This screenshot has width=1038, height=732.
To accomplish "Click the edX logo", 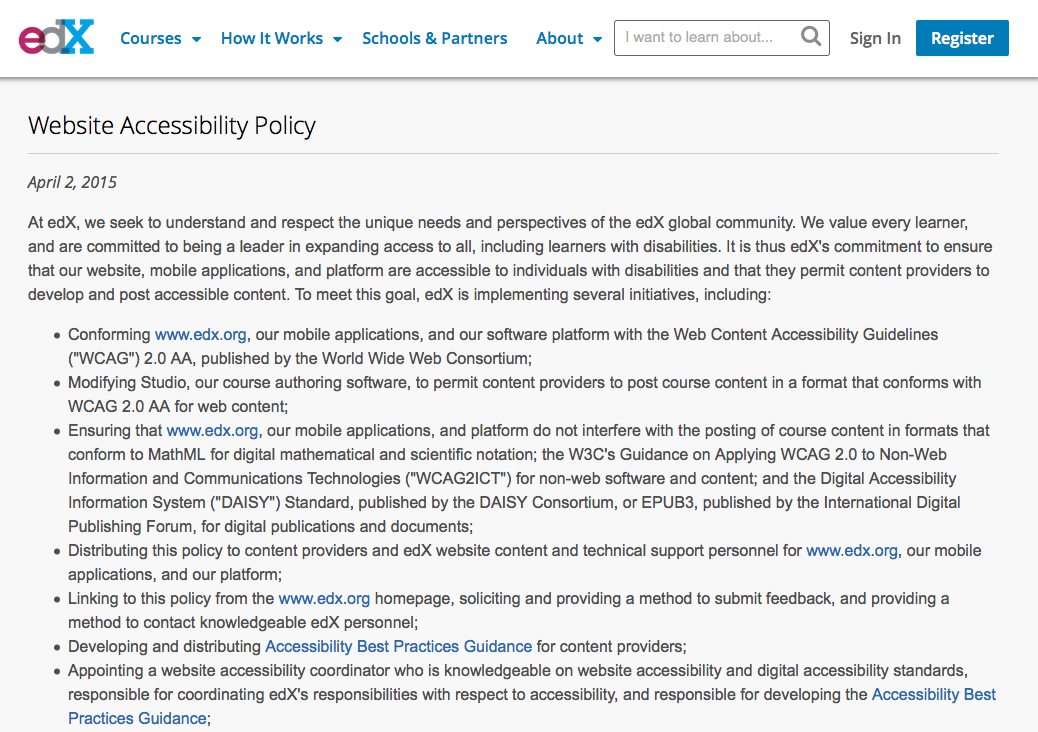I will pos(56,36).
